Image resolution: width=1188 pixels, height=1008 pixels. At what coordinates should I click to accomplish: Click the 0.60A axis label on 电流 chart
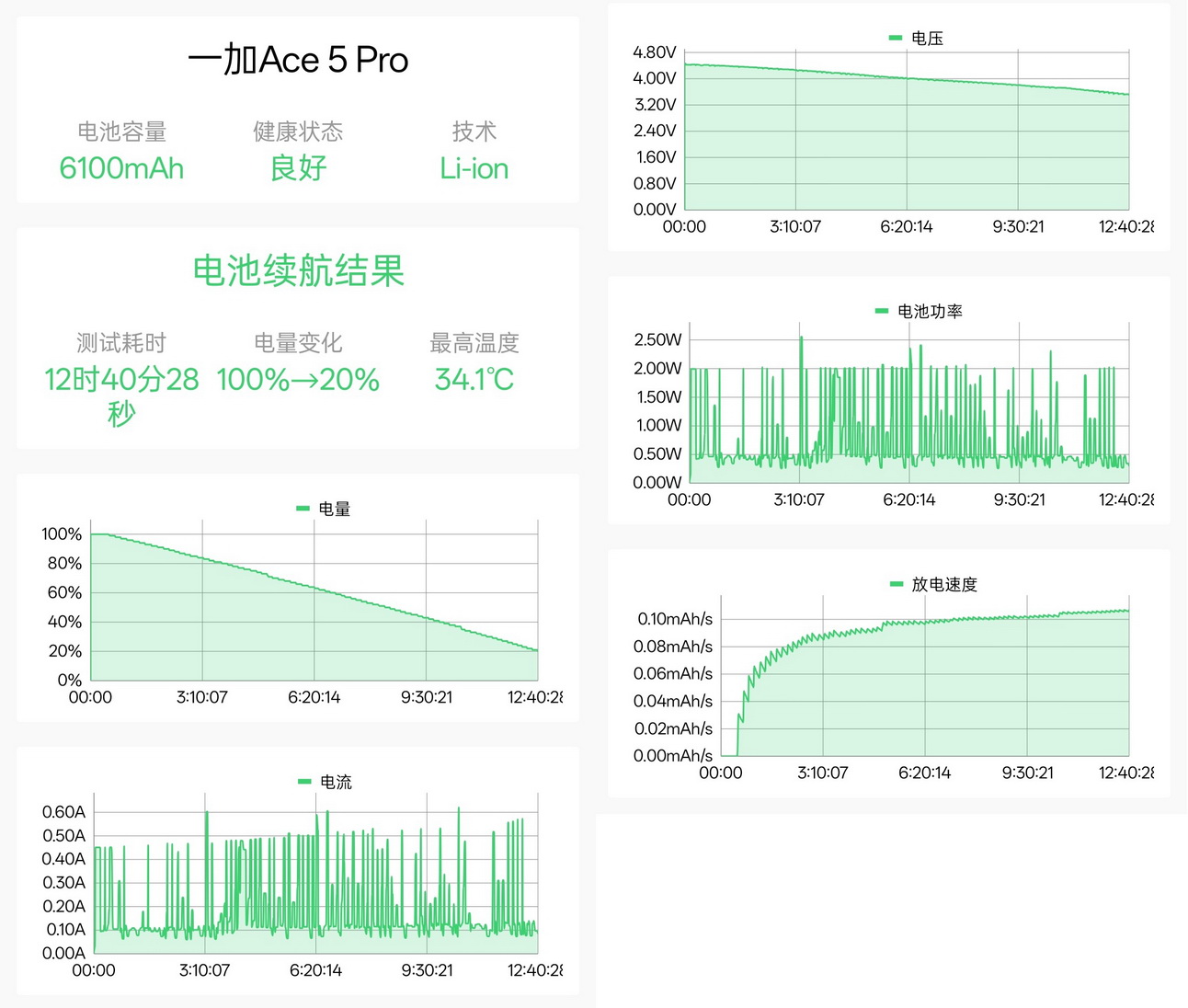pos(63,812)
